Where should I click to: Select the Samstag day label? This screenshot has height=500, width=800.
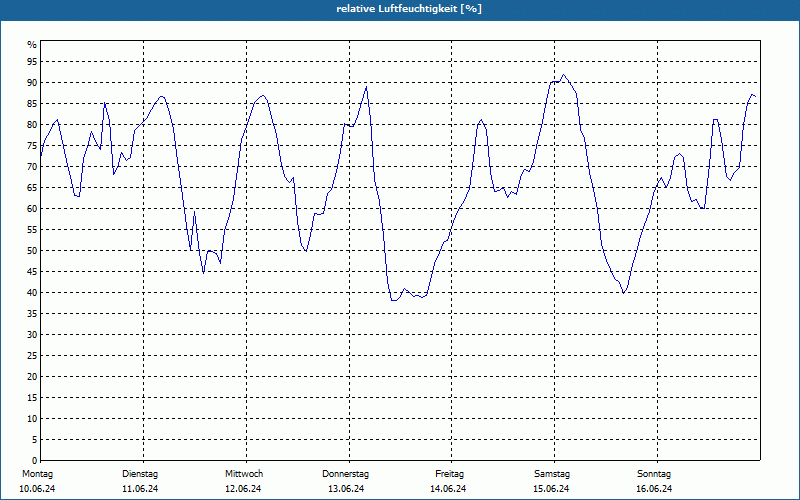pos(552,474)
